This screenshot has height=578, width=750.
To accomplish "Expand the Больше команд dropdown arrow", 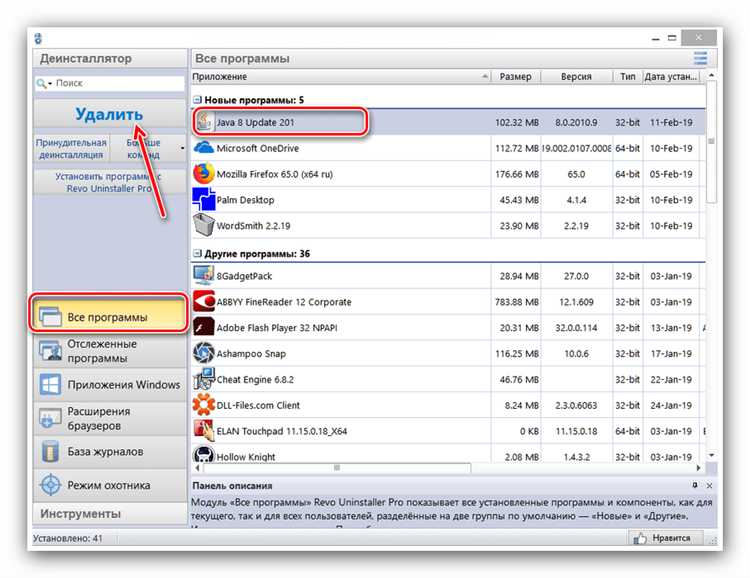I will (182, 149).
